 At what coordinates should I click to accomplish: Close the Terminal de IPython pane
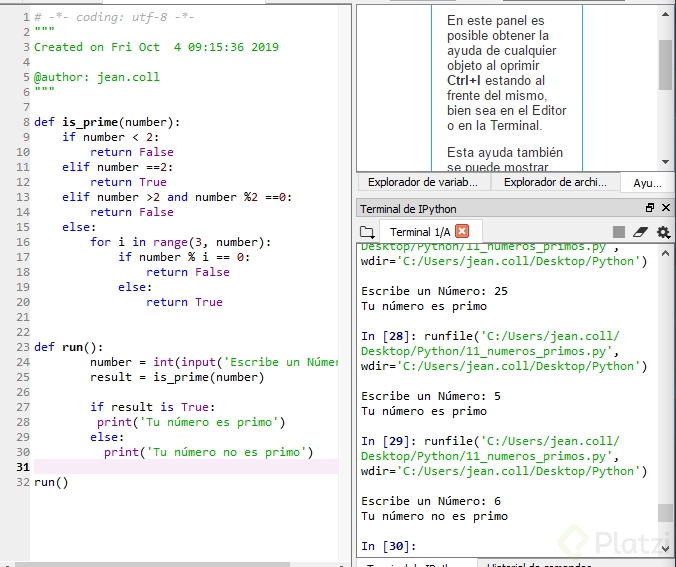(x=666, y=208)
